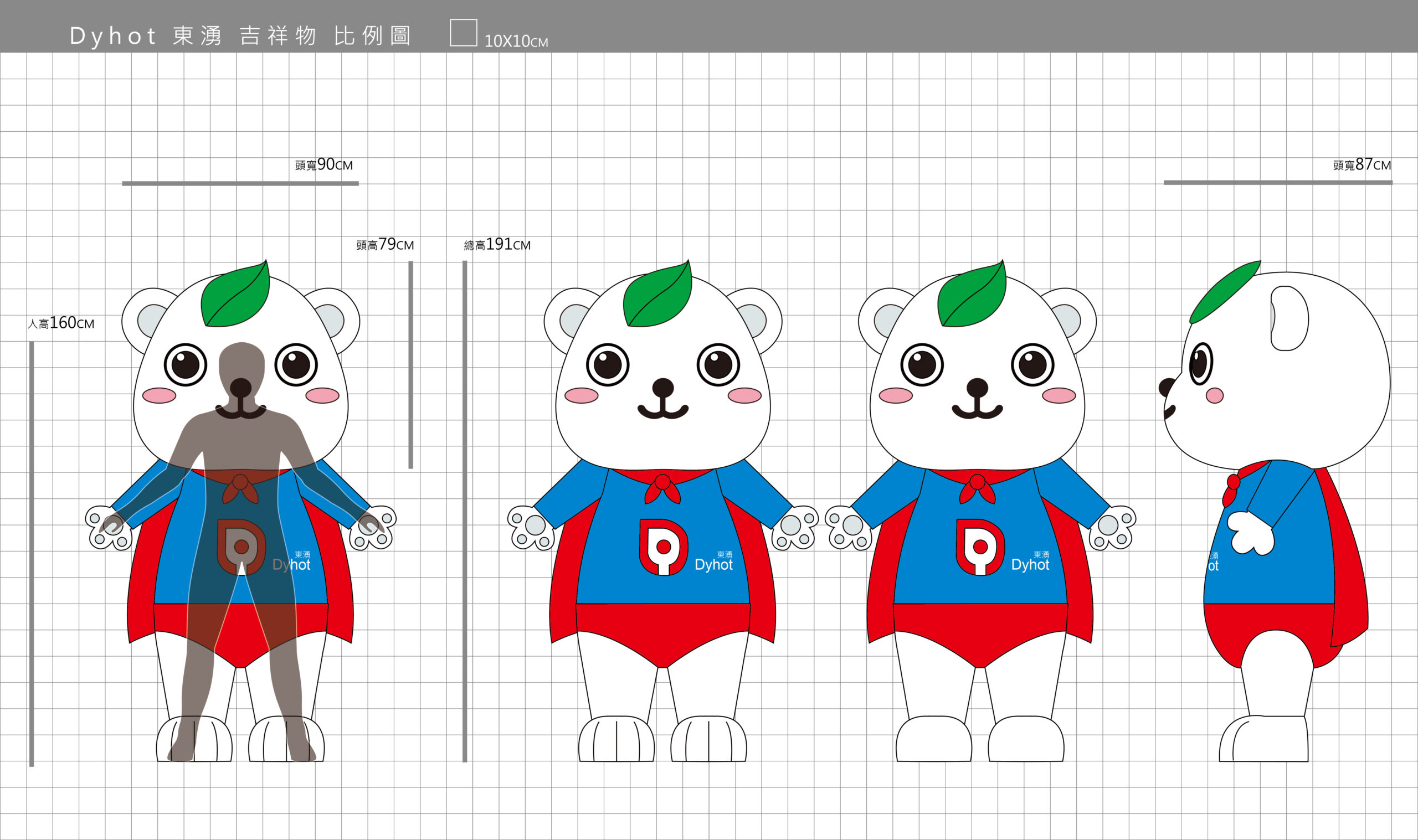Image resolution: width=1418 pixels, height=840 pixels.
Task: Click the 人高160CM label
Action: pyautogui.click(x=60, y=323)
